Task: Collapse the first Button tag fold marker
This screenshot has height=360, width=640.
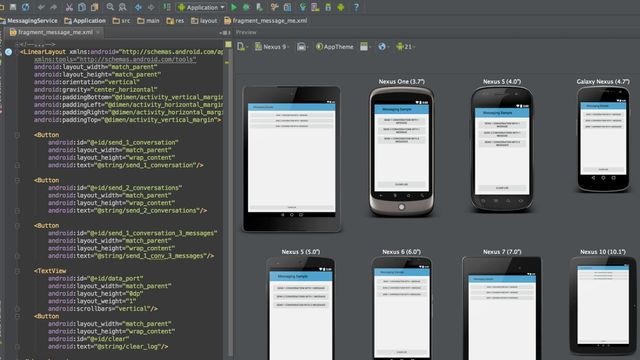Action: (17, 135)
